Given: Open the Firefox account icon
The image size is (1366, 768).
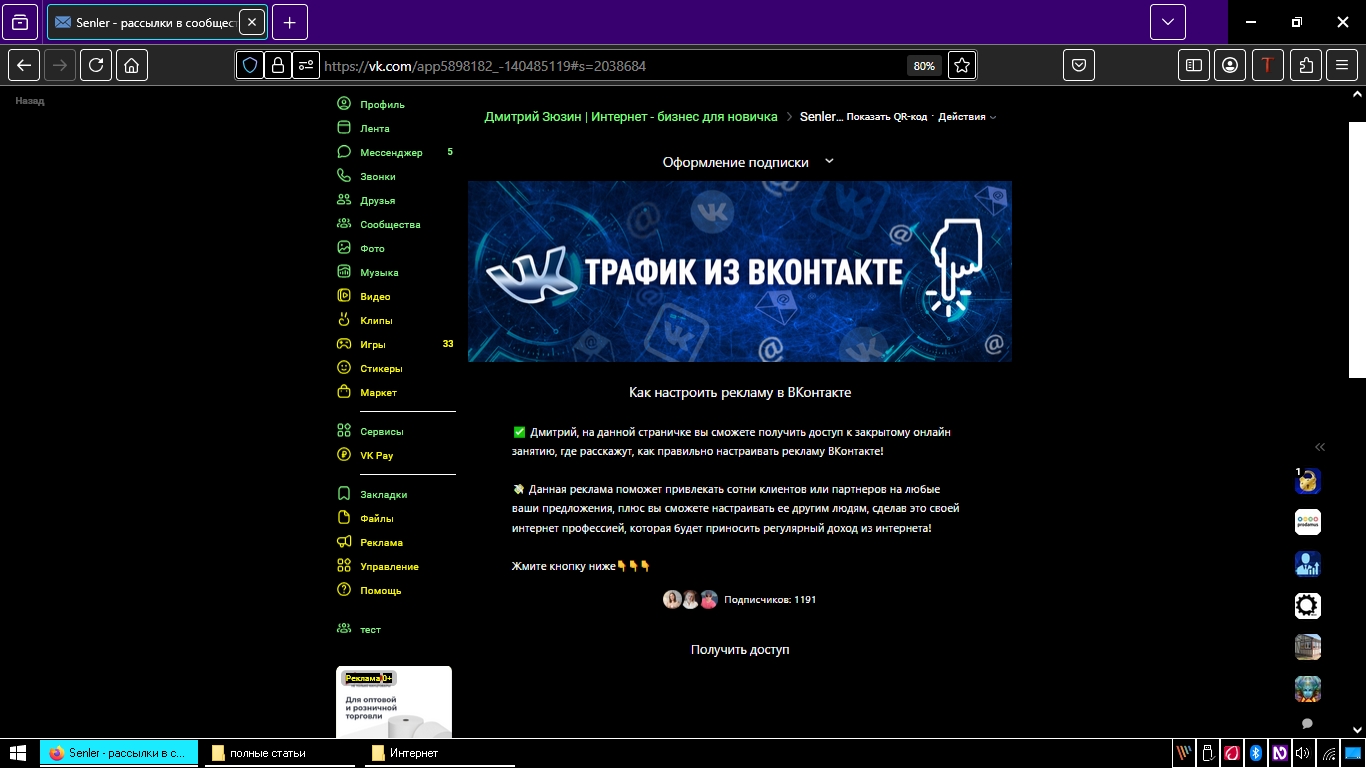Looking at the screenshot, I should 1230,65.
